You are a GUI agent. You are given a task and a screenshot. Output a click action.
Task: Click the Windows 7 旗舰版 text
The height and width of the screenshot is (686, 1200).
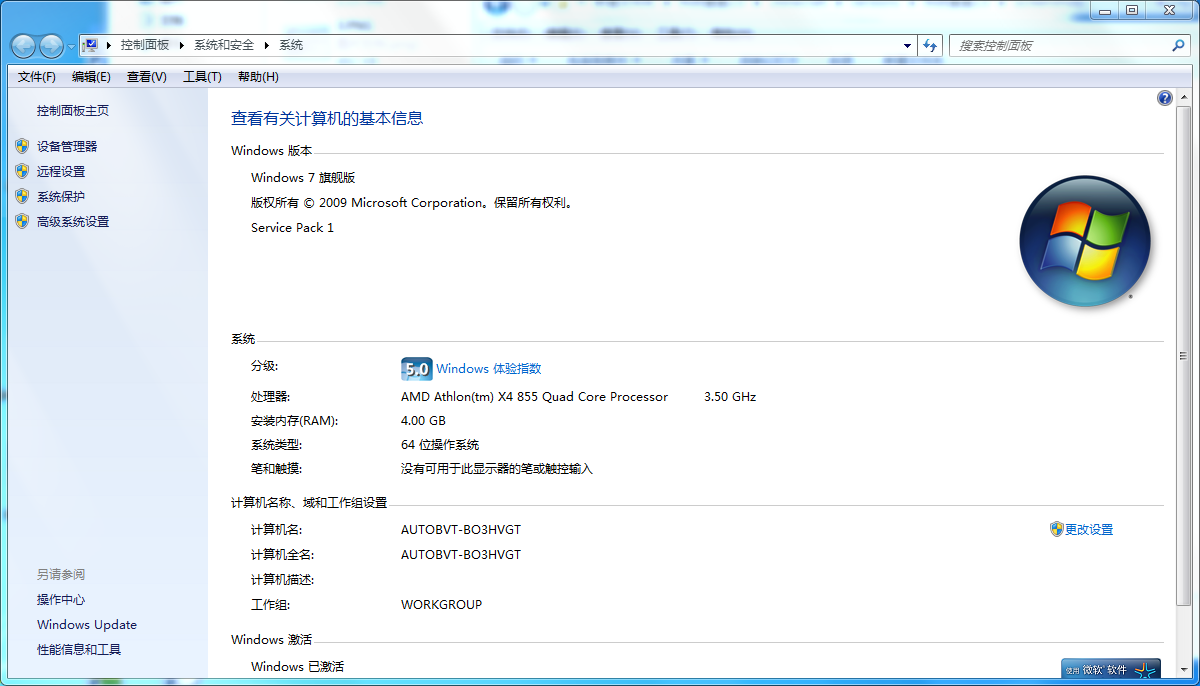click(x=303, y=178)
